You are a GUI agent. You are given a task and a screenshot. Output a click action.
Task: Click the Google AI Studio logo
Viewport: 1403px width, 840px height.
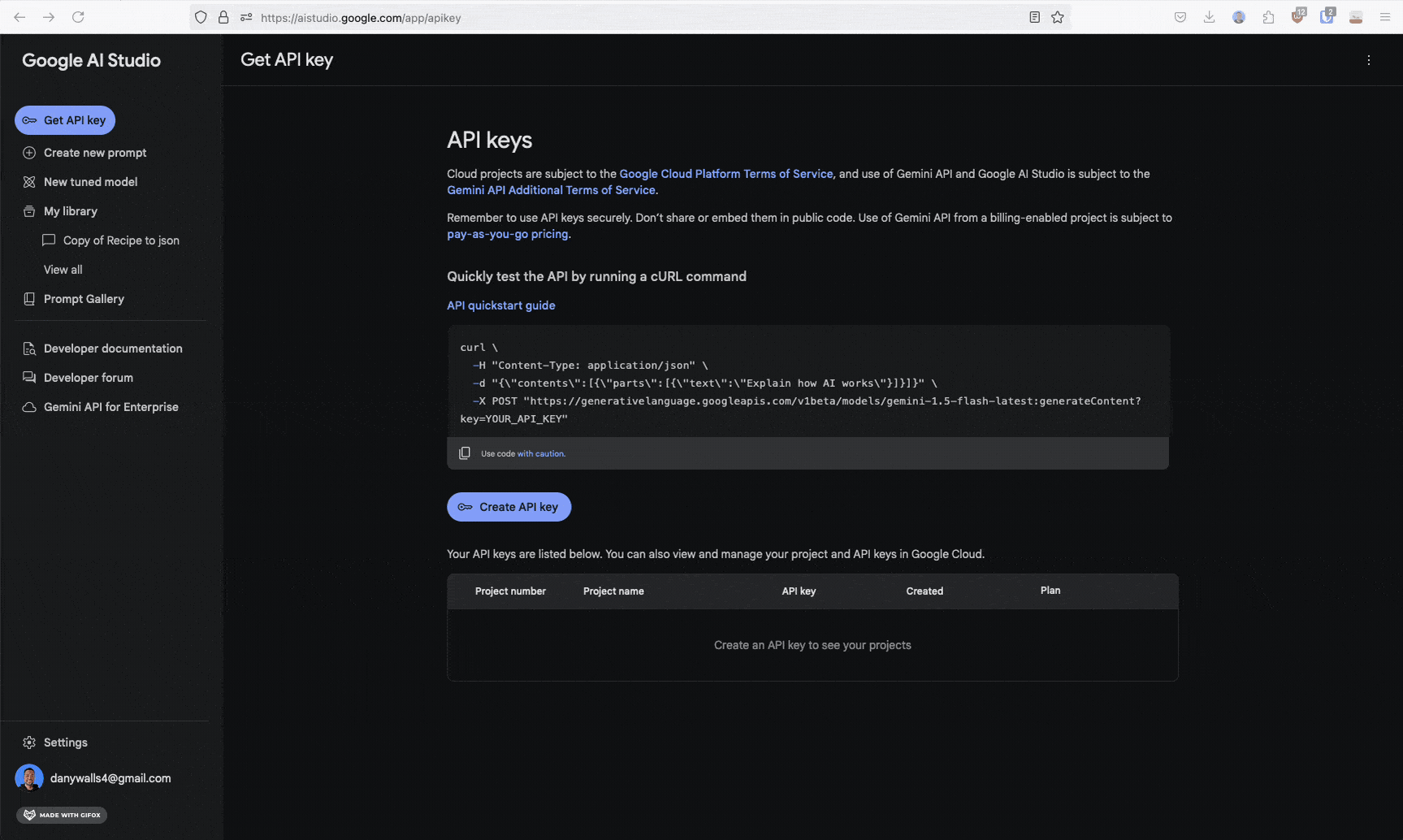[x=91, y=61]
